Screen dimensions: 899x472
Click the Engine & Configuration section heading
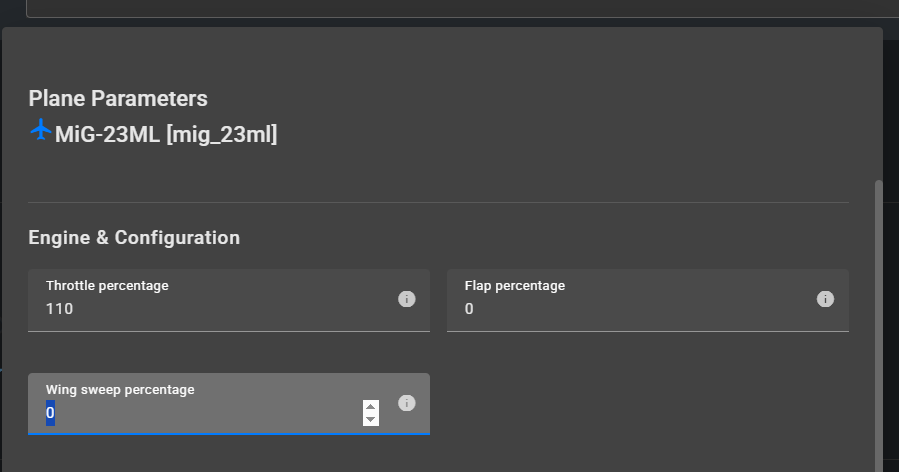(134, 238)
